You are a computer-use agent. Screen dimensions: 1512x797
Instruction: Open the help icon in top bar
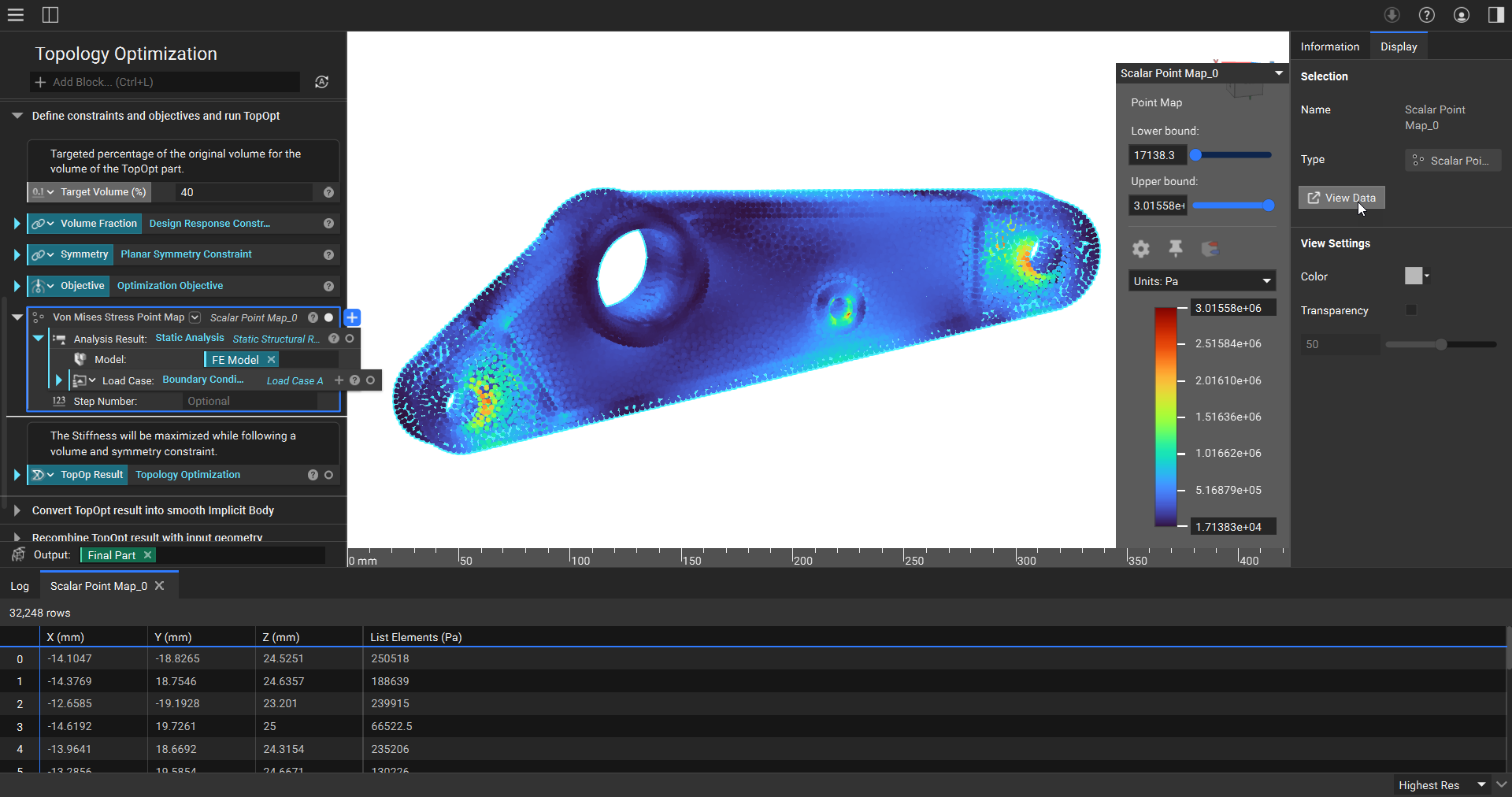(x=1427, y=15)
